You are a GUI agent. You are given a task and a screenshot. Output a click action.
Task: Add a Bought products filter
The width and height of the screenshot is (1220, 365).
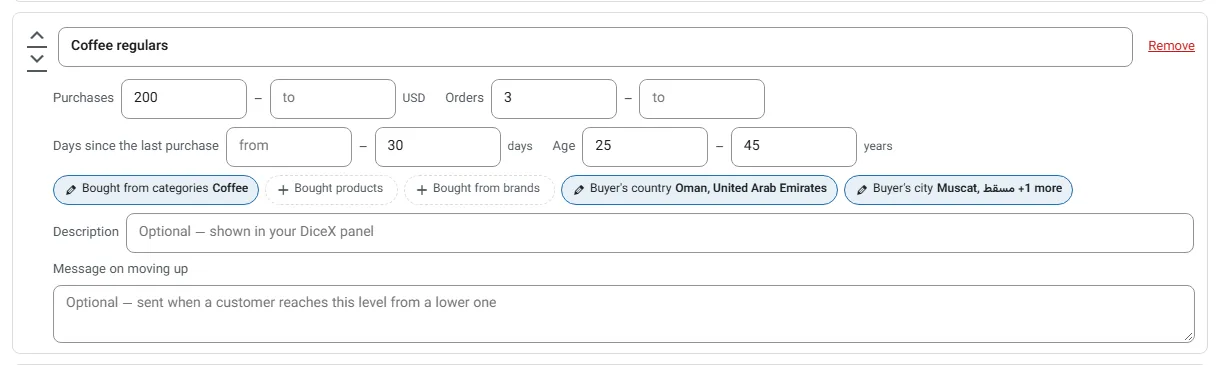pos(330,189)
